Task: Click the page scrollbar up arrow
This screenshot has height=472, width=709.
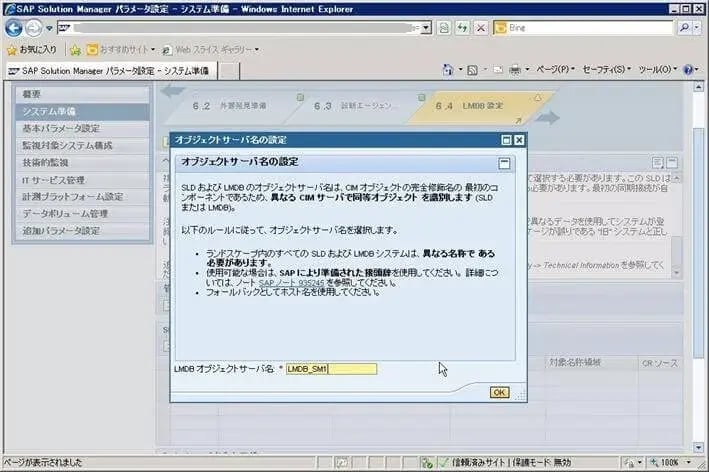Action: tap(699, 86)
